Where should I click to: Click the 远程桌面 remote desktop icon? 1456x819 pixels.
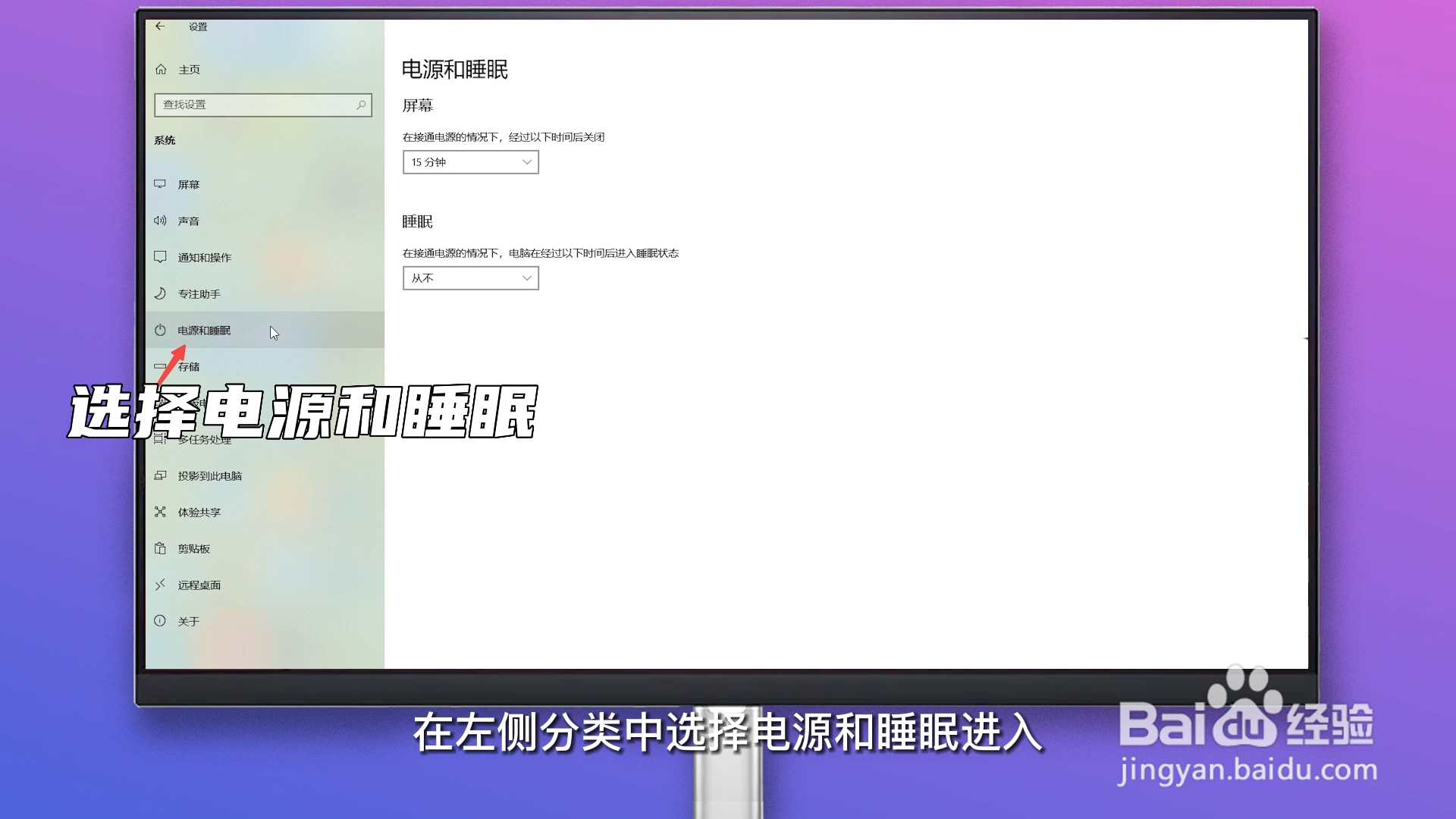tap(160, 585)
